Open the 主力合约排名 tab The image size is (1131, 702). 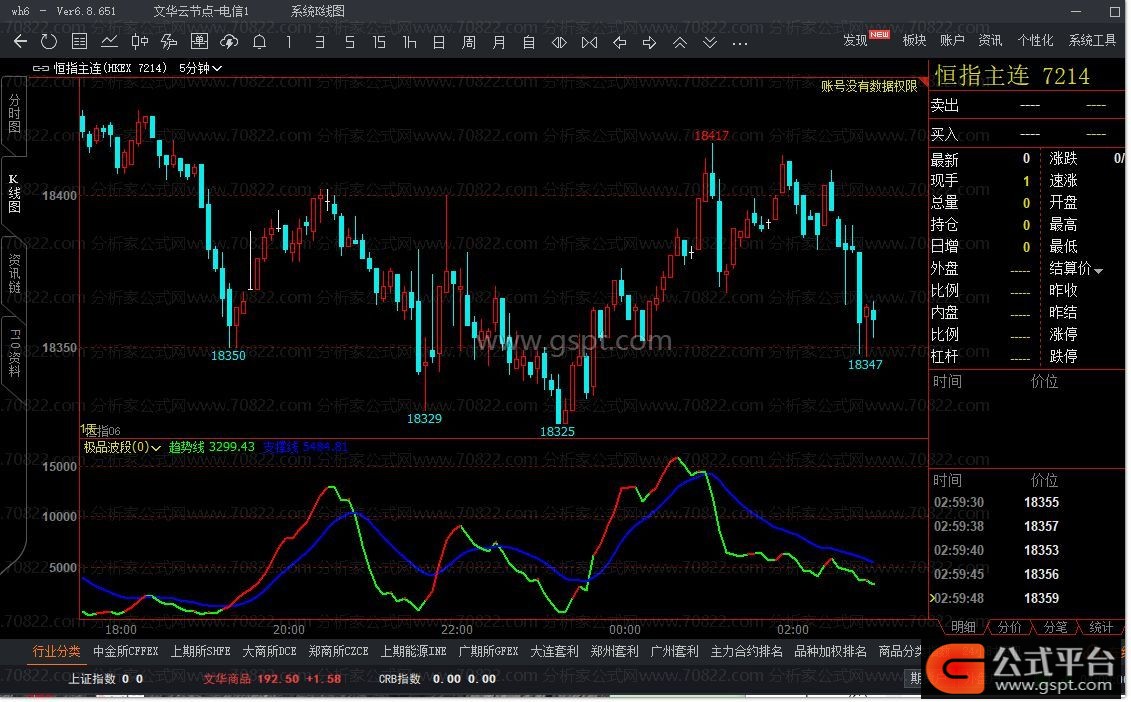(747, 651)
